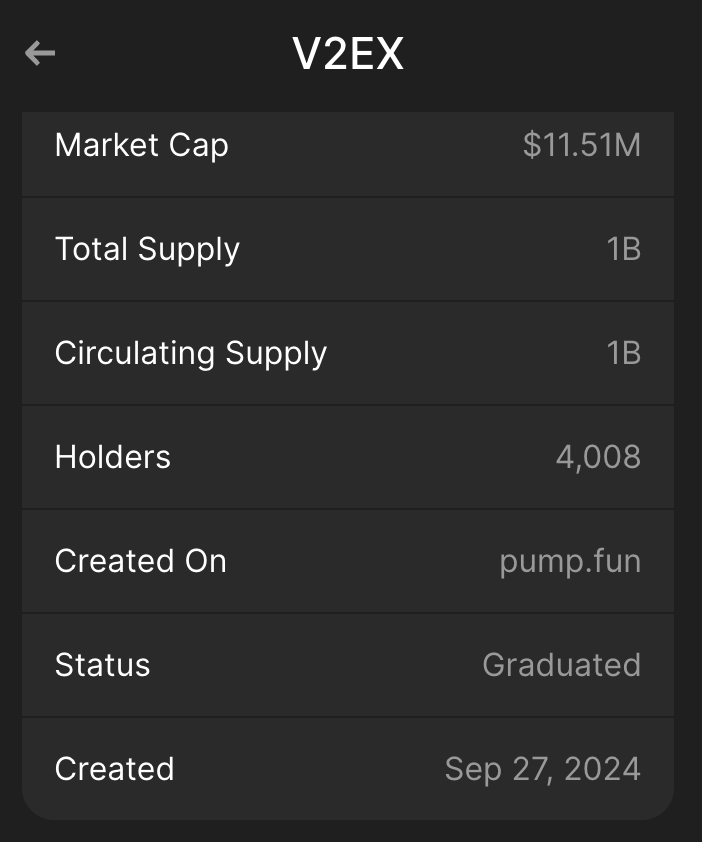The height and width of the screenshot is (842, 702).
Task: Click the Sep 27, 2024 creation date
Action: click(x=542, y=769)
